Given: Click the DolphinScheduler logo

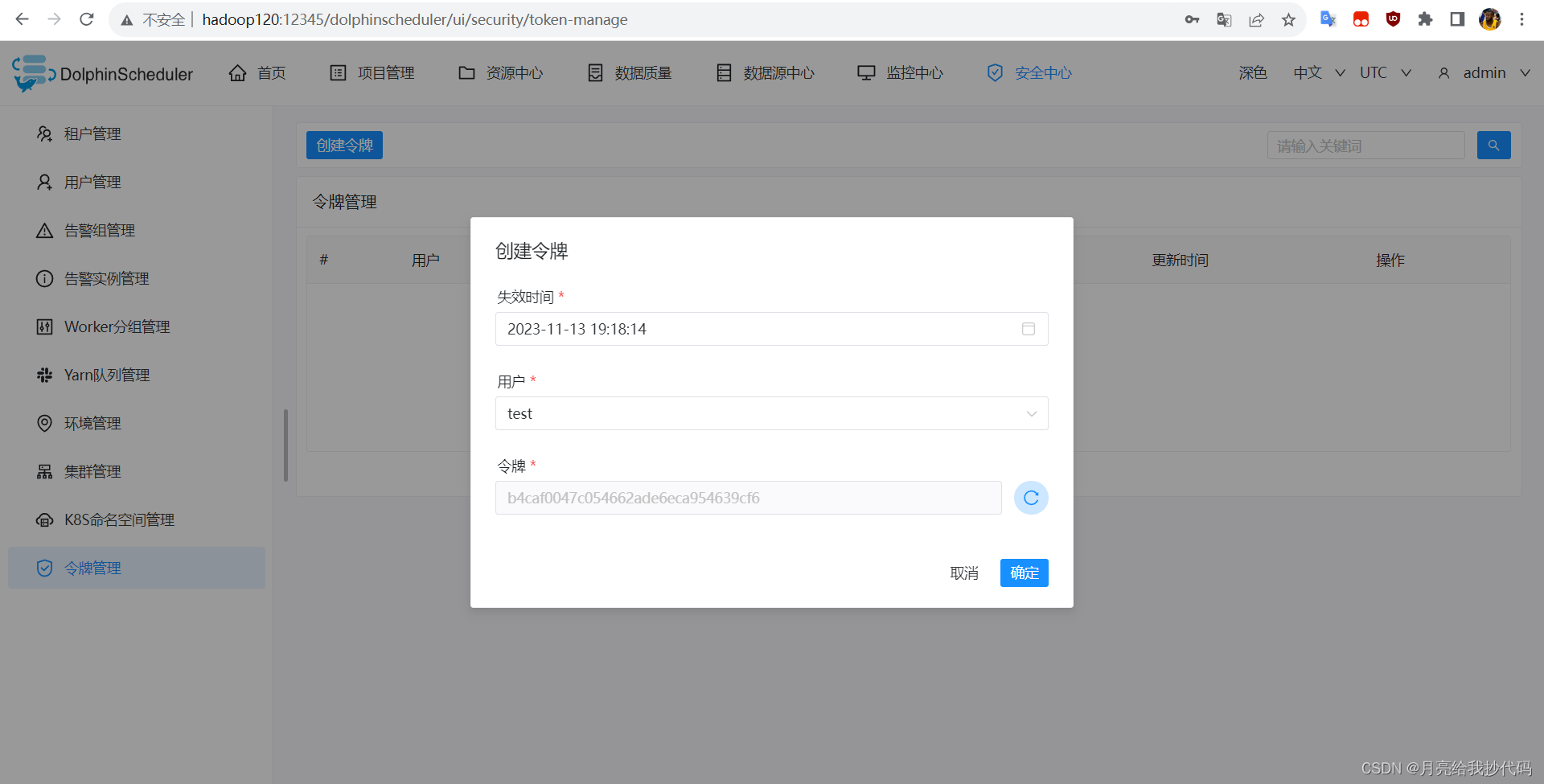Looking at the screenshot, I should 103,73.
